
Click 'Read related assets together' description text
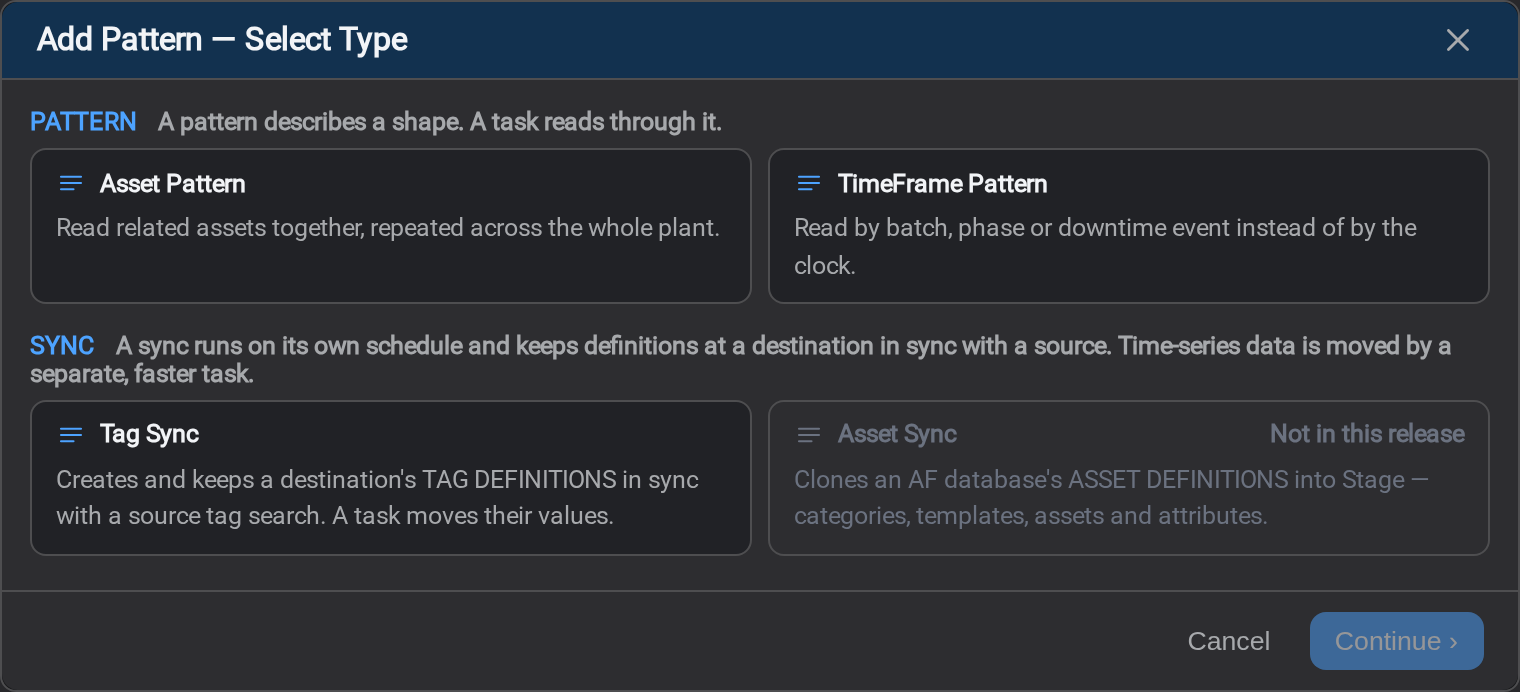coord(388,228)
